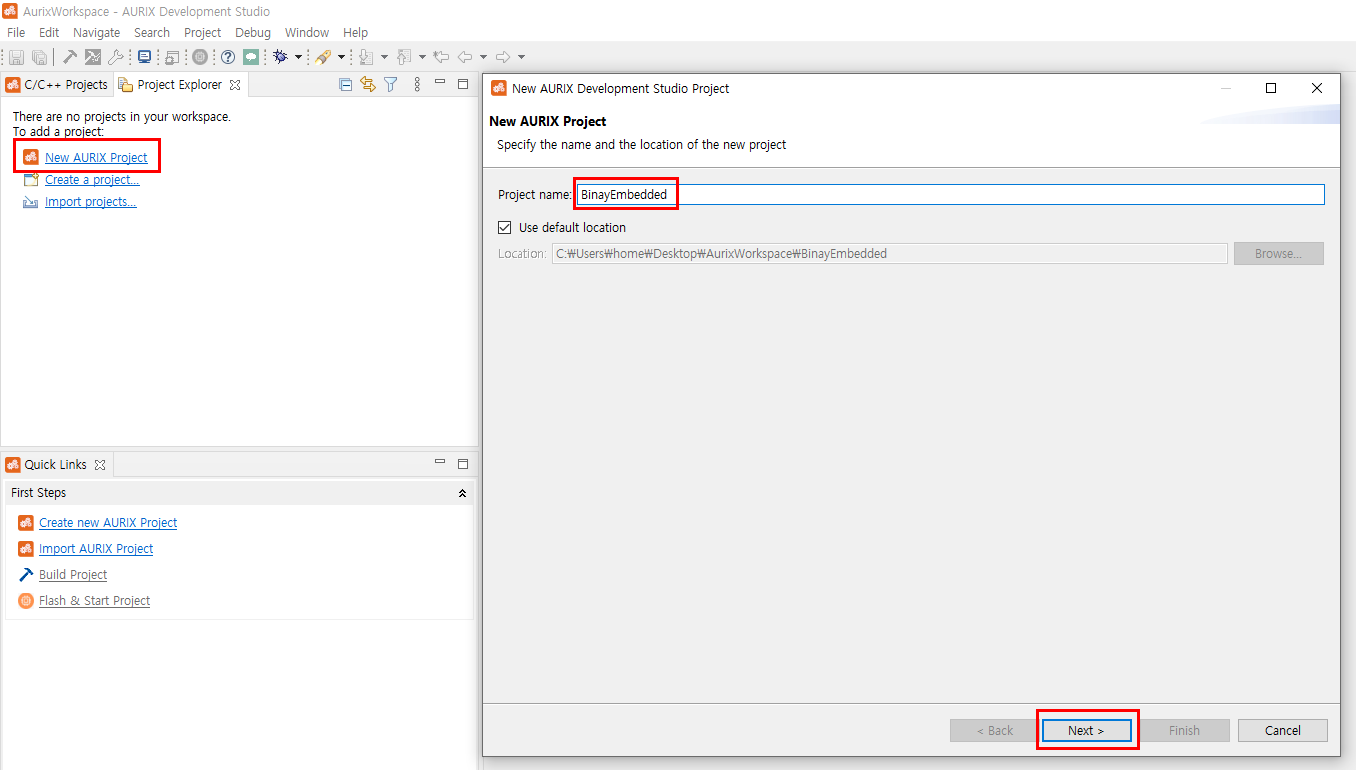
Task: Click Import AURIX Project quick link
Action: pos(96,549)
